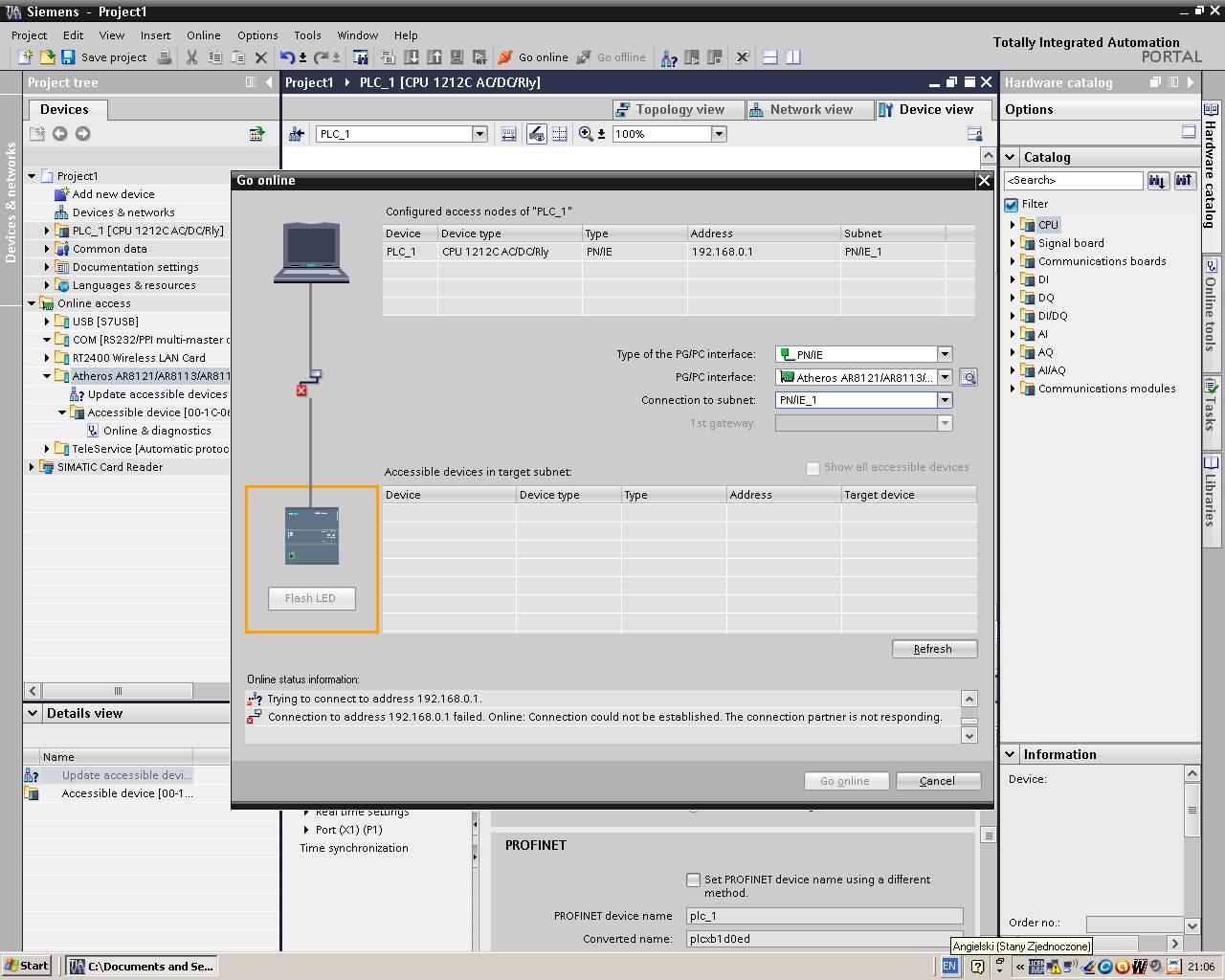Select Add new device in project tree
1225x980 pixels.
(x=113, y=194)
